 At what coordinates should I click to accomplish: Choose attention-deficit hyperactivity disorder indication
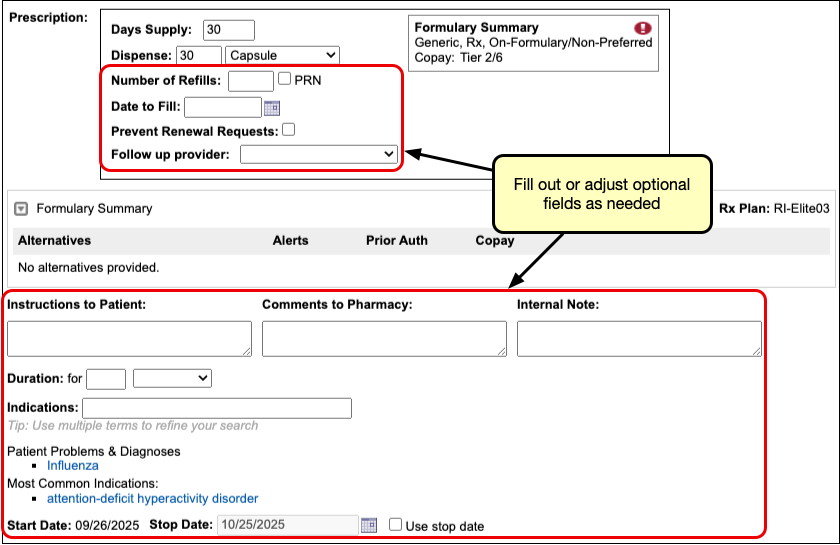click(152, 498)
